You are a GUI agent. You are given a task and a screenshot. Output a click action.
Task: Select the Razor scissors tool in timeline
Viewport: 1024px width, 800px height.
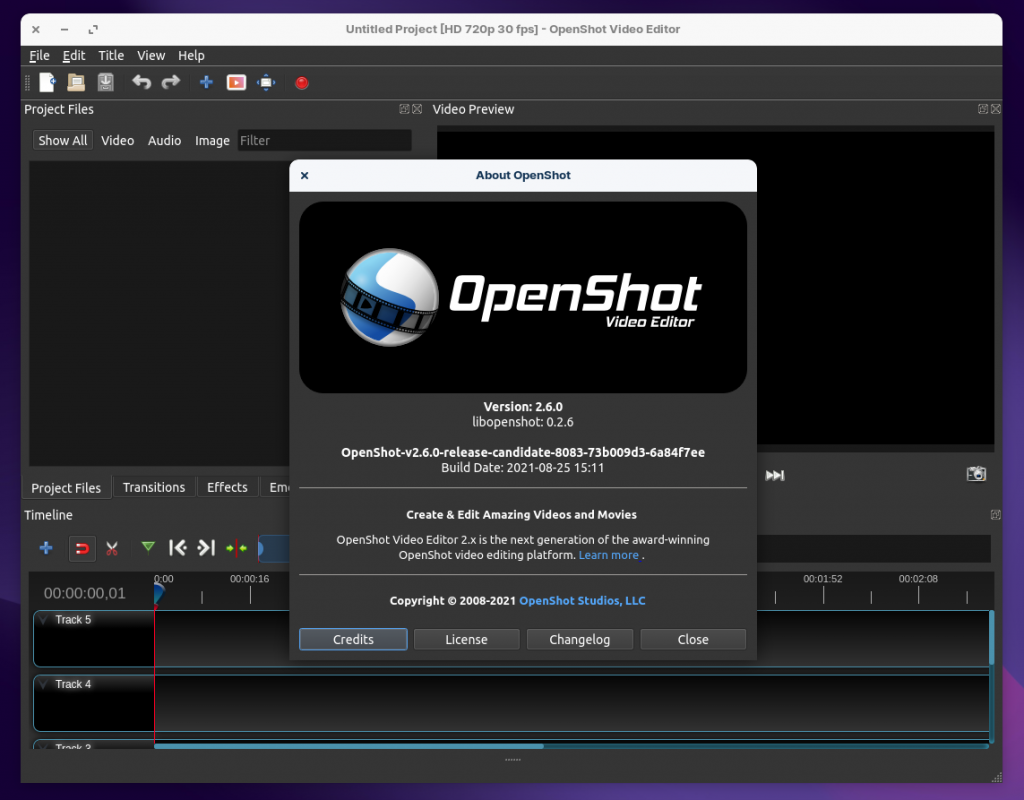point(112,548)
